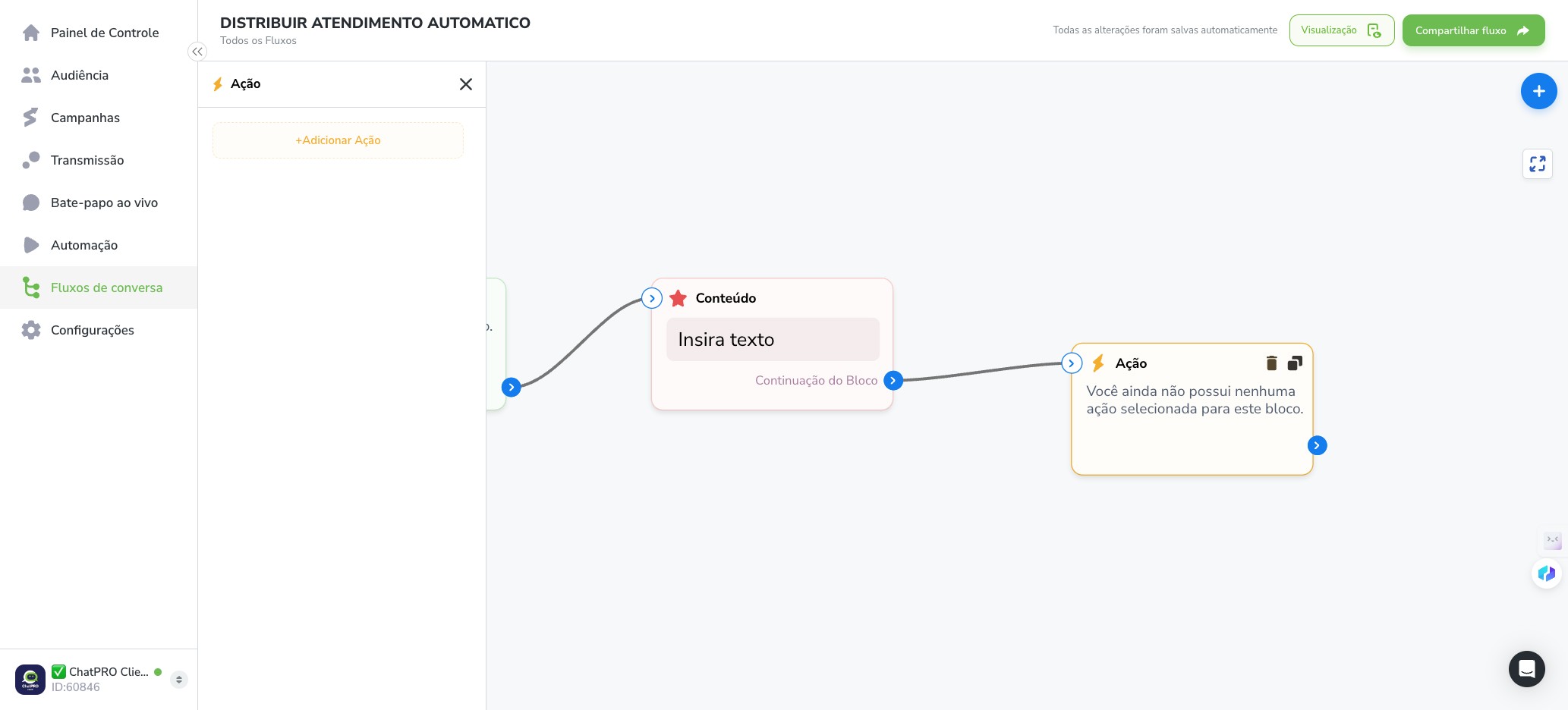Screen dimensions: 1568x710
Task: Click the Ação block output arrow connector
Action: 1318,445
